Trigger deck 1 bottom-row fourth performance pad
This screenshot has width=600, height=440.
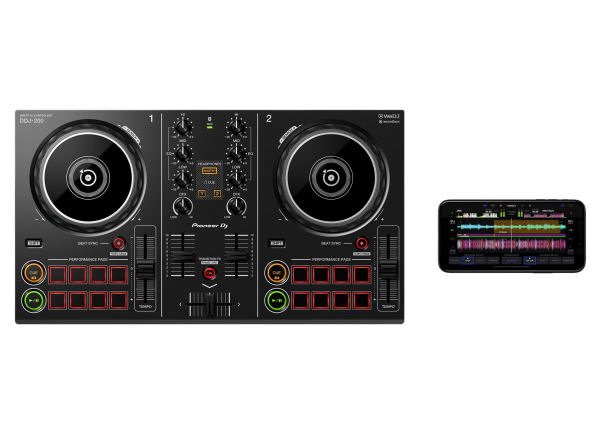118,300
